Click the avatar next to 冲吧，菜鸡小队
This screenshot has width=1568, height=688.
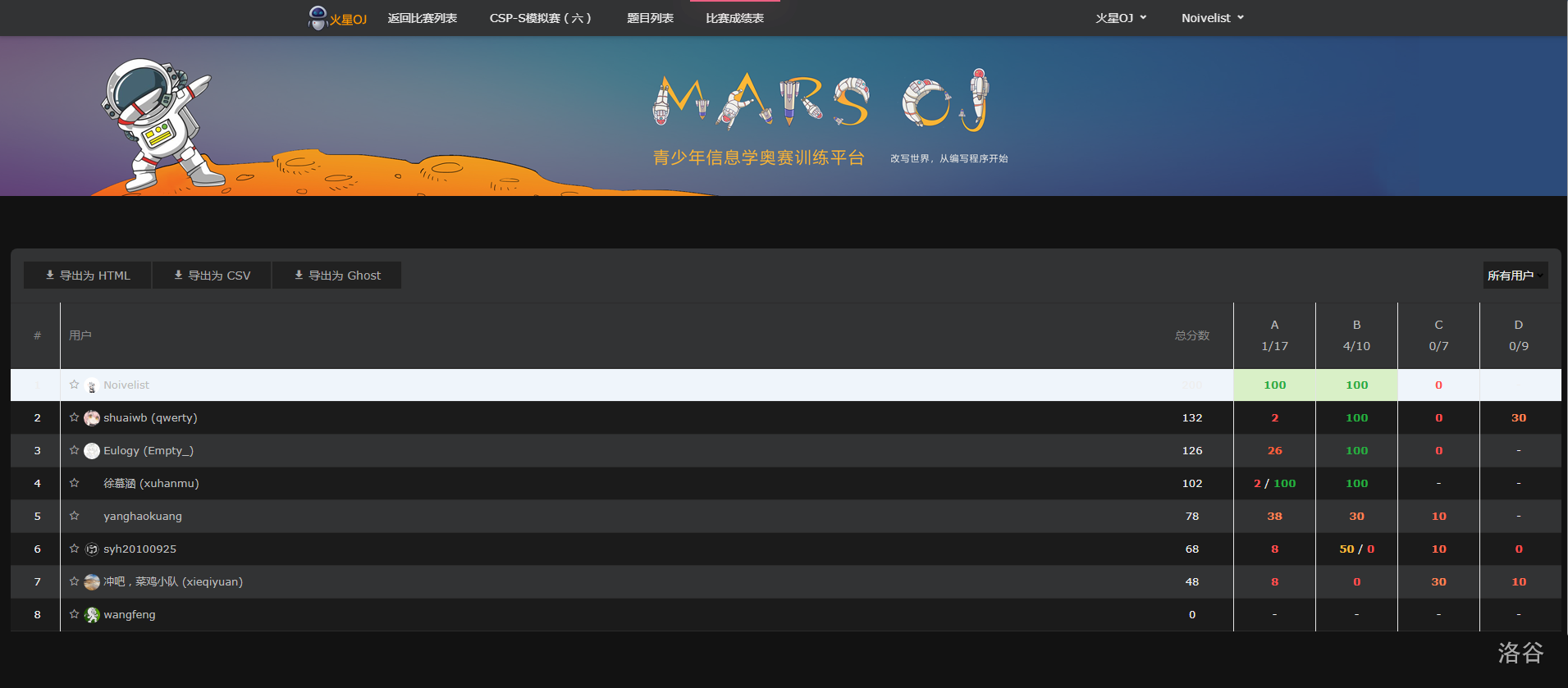pos(92,582)
